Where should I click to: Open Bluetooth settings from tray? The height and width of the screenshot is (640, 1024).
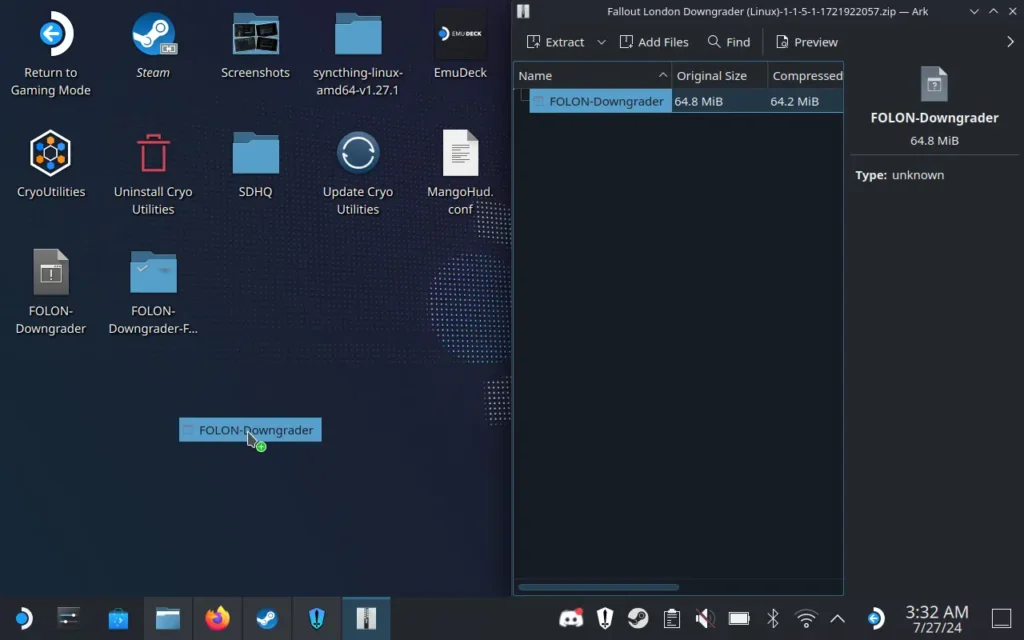point(773,618)
